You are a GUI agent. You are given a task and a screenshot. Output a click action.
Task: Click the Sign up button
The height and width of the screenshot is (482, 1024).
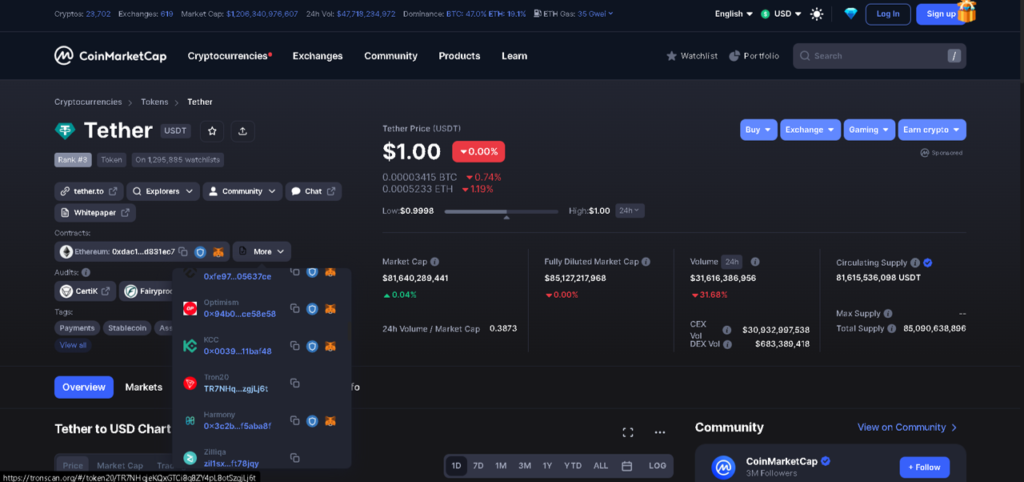941,14
